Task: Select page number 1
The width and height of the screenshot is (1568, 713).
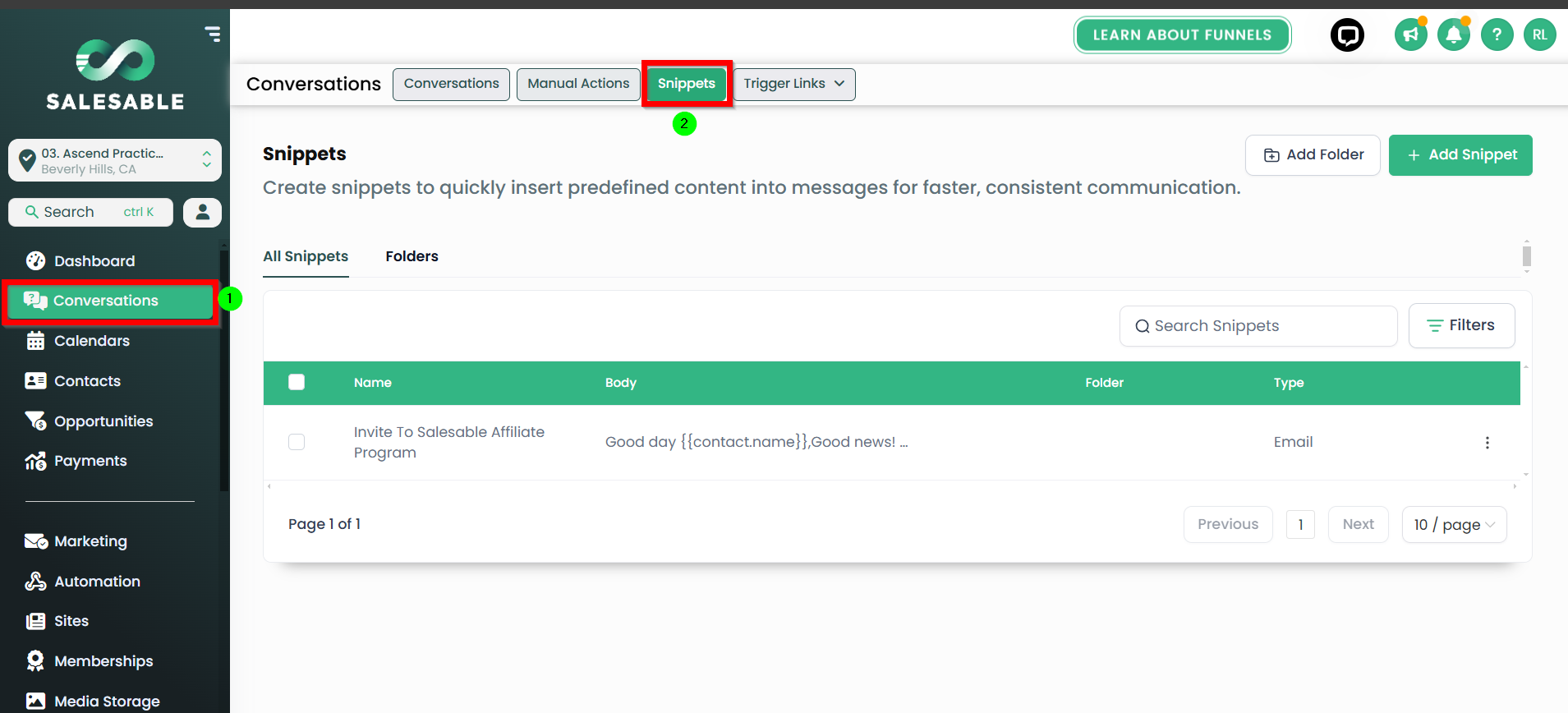Action: click(x=1300, y=525)
